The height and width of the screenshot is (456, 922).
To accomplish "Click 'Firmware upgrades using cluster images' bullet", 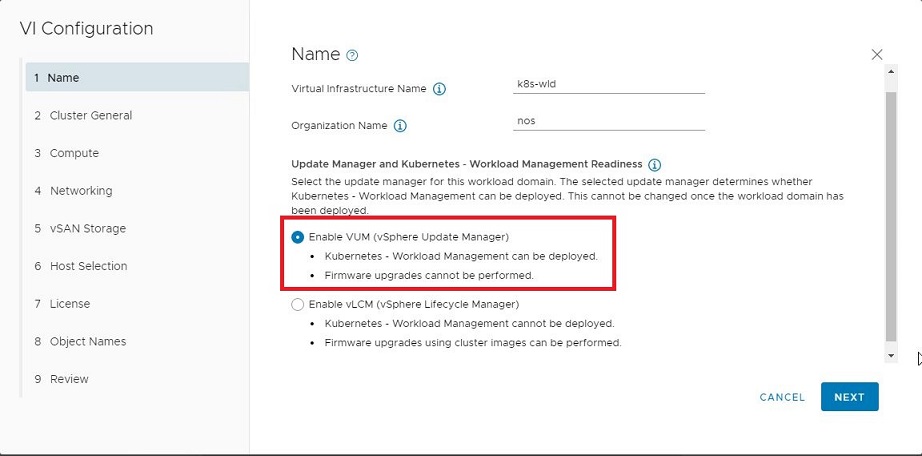I will click(x=473, y=342).
